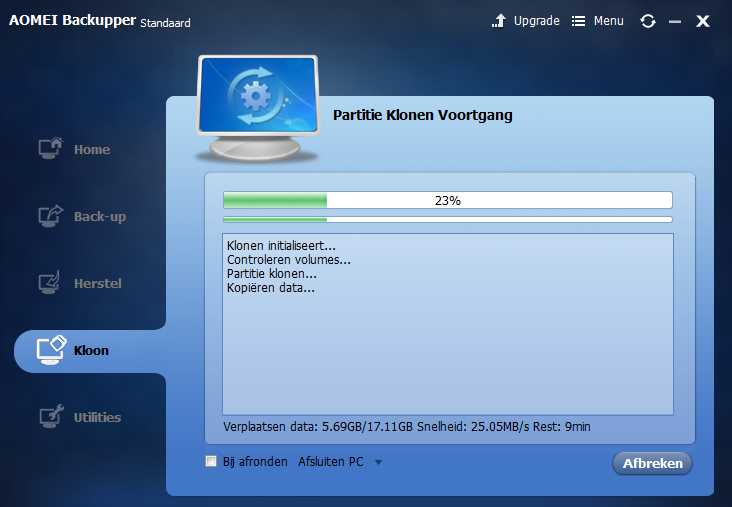The height and width of the screenshot is (507, 732).
Task: Click the 'Controleren volumes...' log line
Action: pyautogui.click(x=289, y=260)
